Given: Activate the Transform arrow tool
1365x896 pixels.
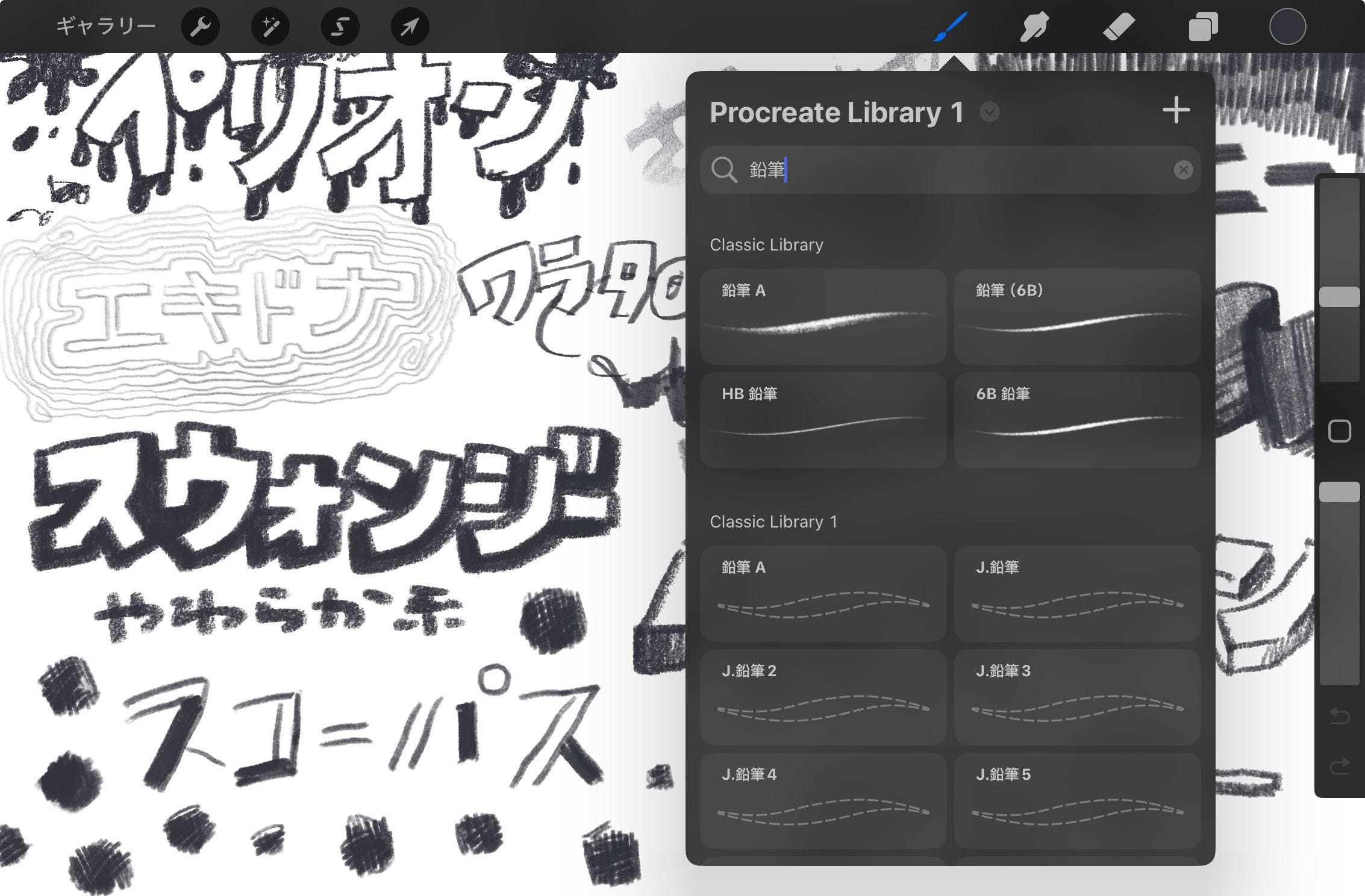Looking at the screenshot, I should 410,27.
